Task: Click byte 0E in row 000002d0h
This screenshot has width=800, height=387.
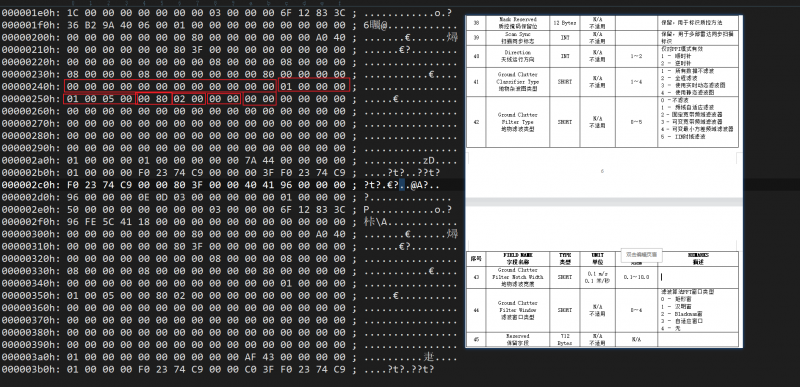Action: click(144, 197)
